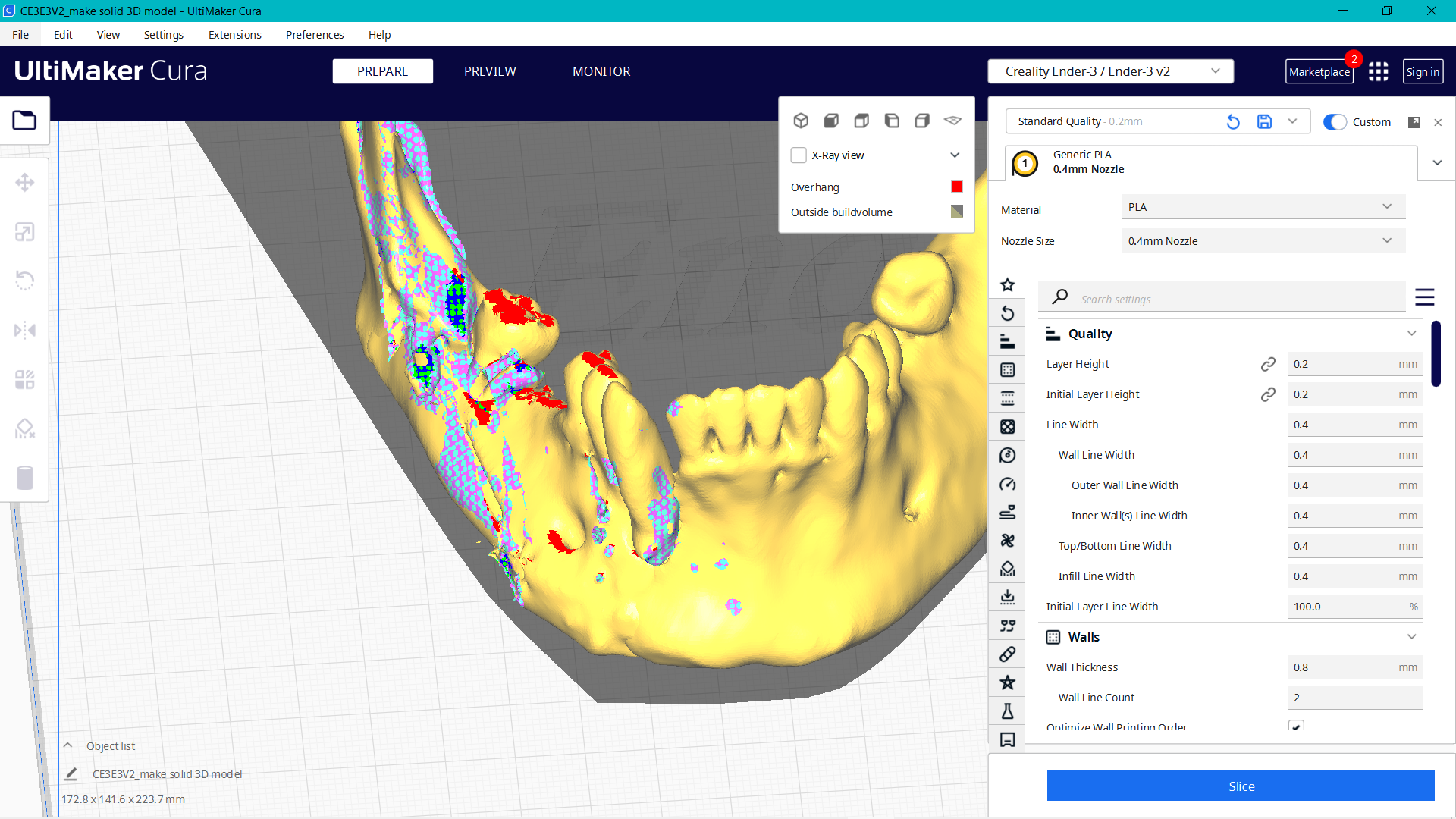Viewport: 1456px width, 819px height.
Task: Click the Slice button
Action: click(1241, 786)
